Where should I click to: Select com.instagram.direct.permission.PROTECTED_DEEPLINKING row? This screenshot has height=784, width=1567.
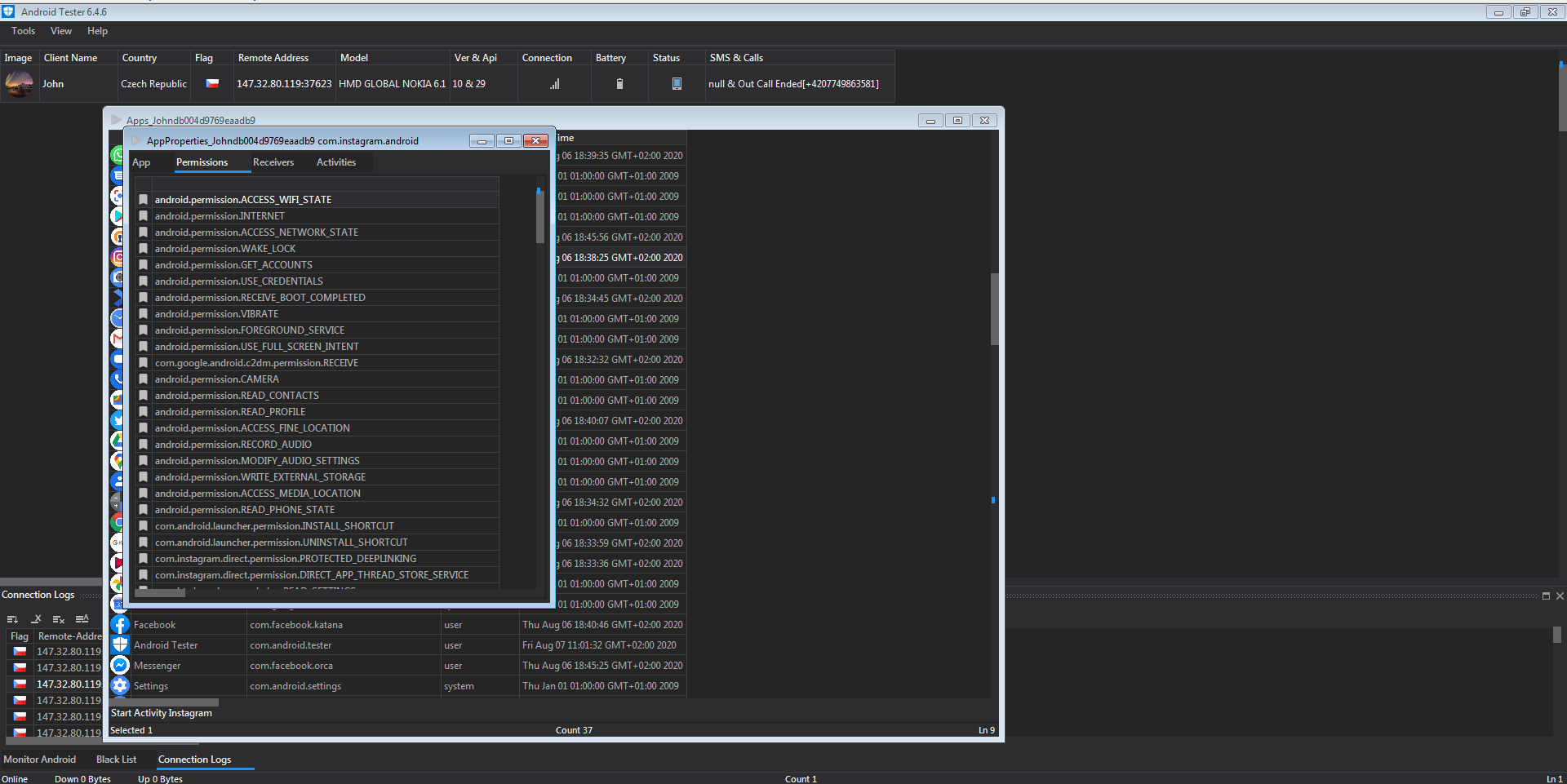317,559
